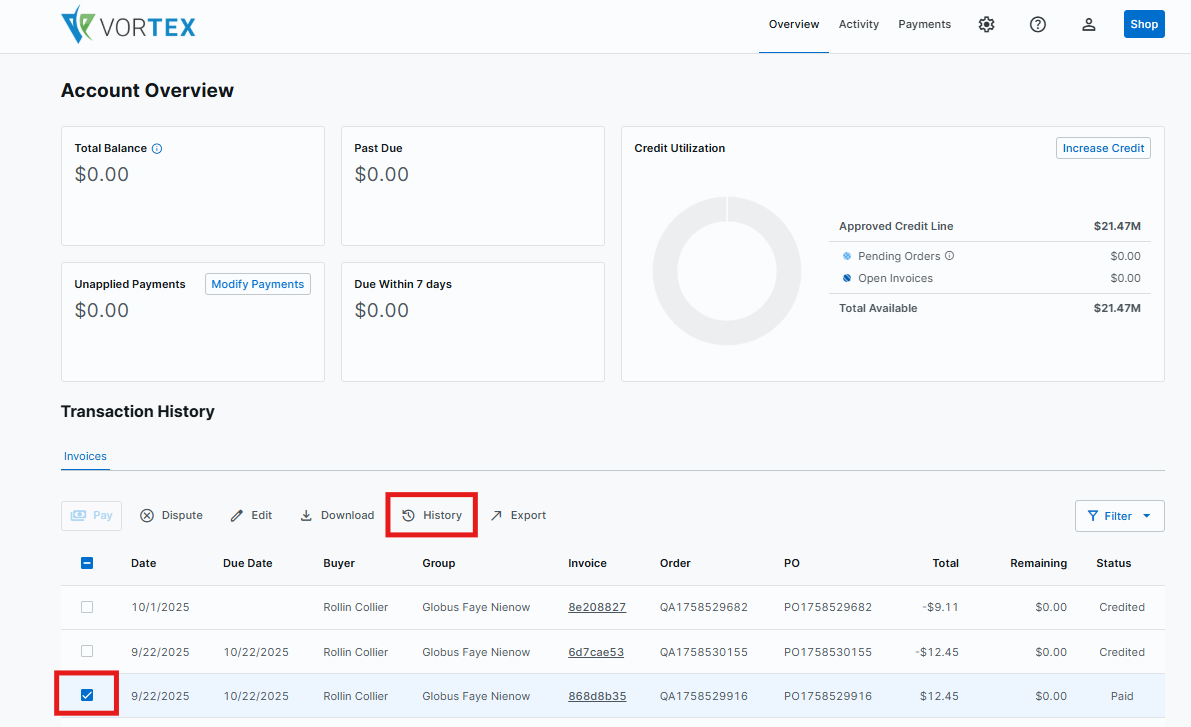
Task: Open History for selected invoice
Action: click(x=432, y=516)
